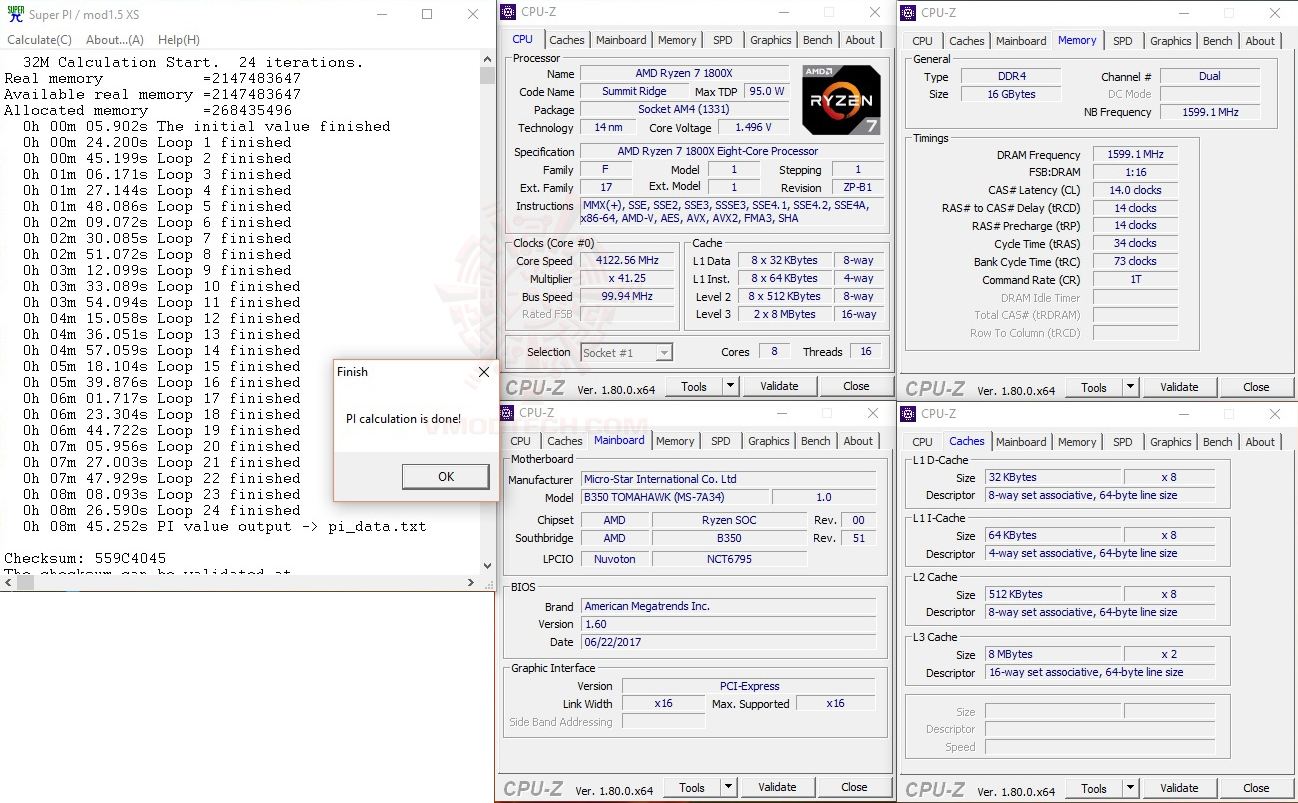Image resolution: width=1298 pixels, height=803 pixels.
Task: Click the Tools button in memory Timings window
Action: [1094, 387]
